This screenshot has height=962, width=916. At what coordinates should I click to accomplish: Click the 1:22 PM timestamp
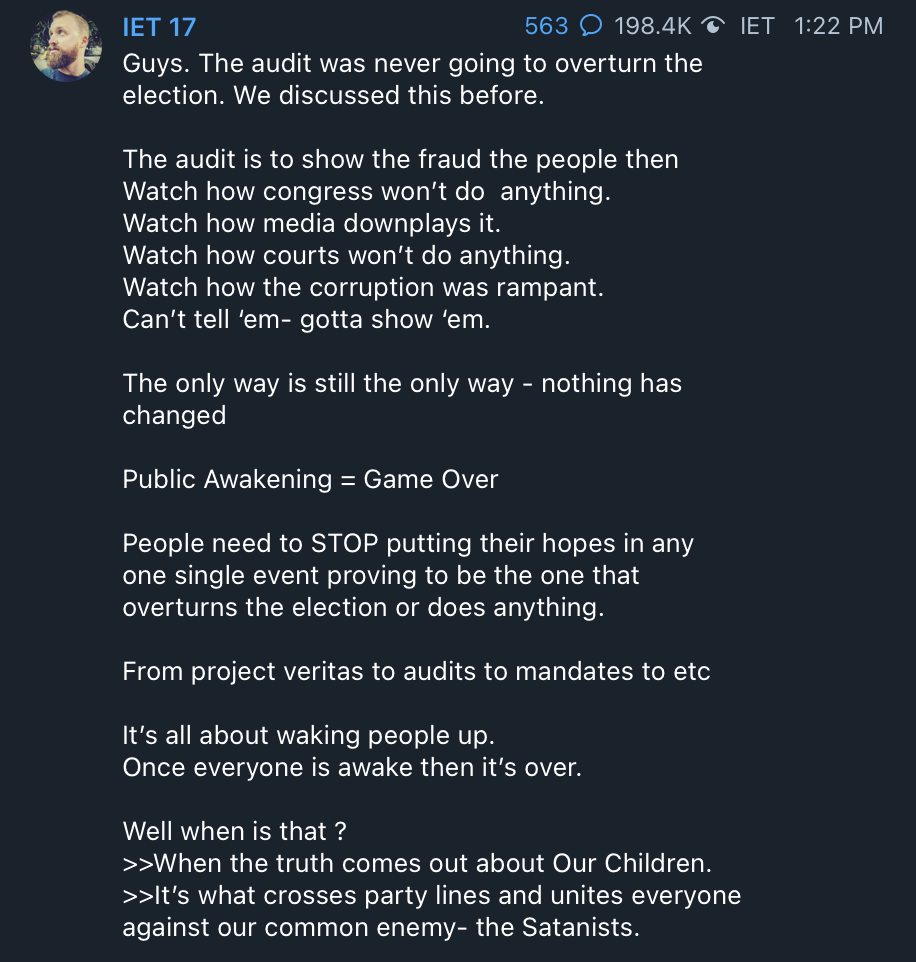pos(838,26)
